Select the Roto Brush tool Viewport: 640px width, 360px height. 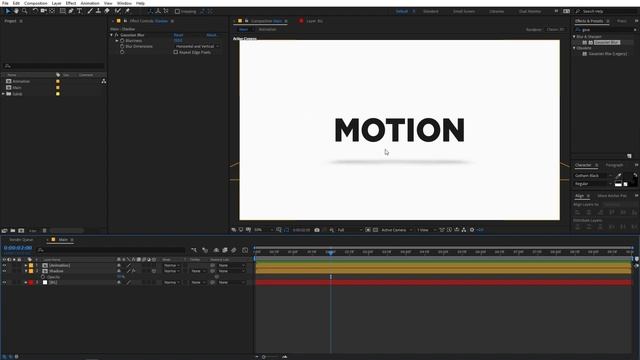(118, 11)
